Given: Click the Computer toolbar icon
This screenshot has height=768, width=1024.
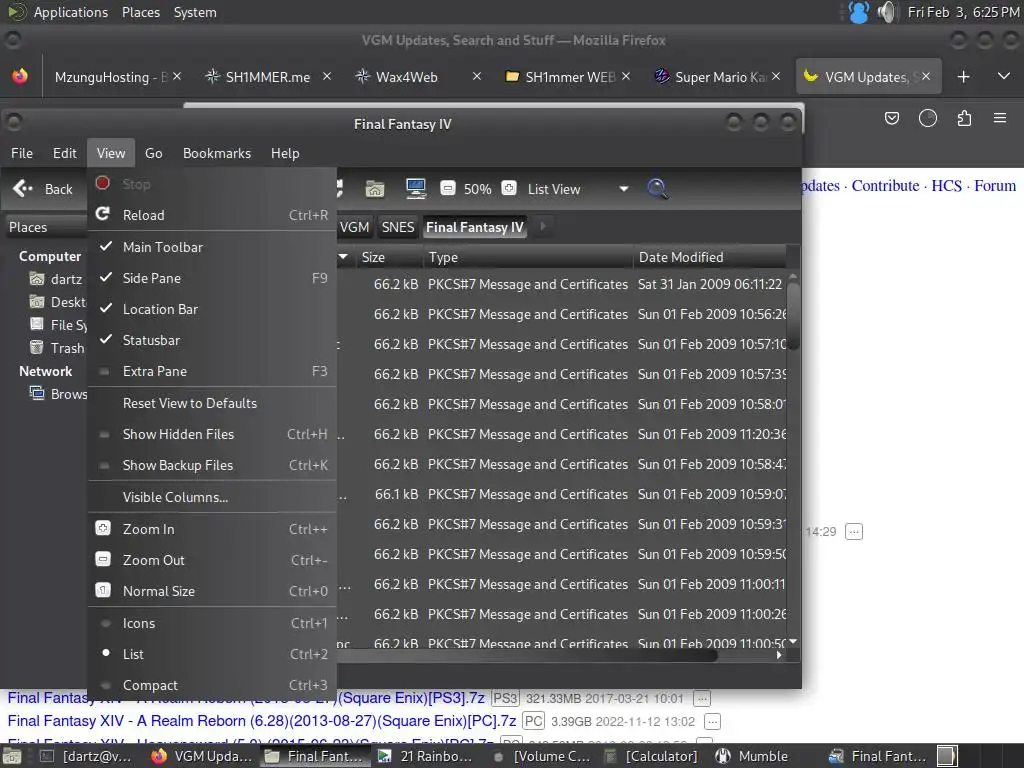Looking at the screenshot, I should [x=415, y=189].
